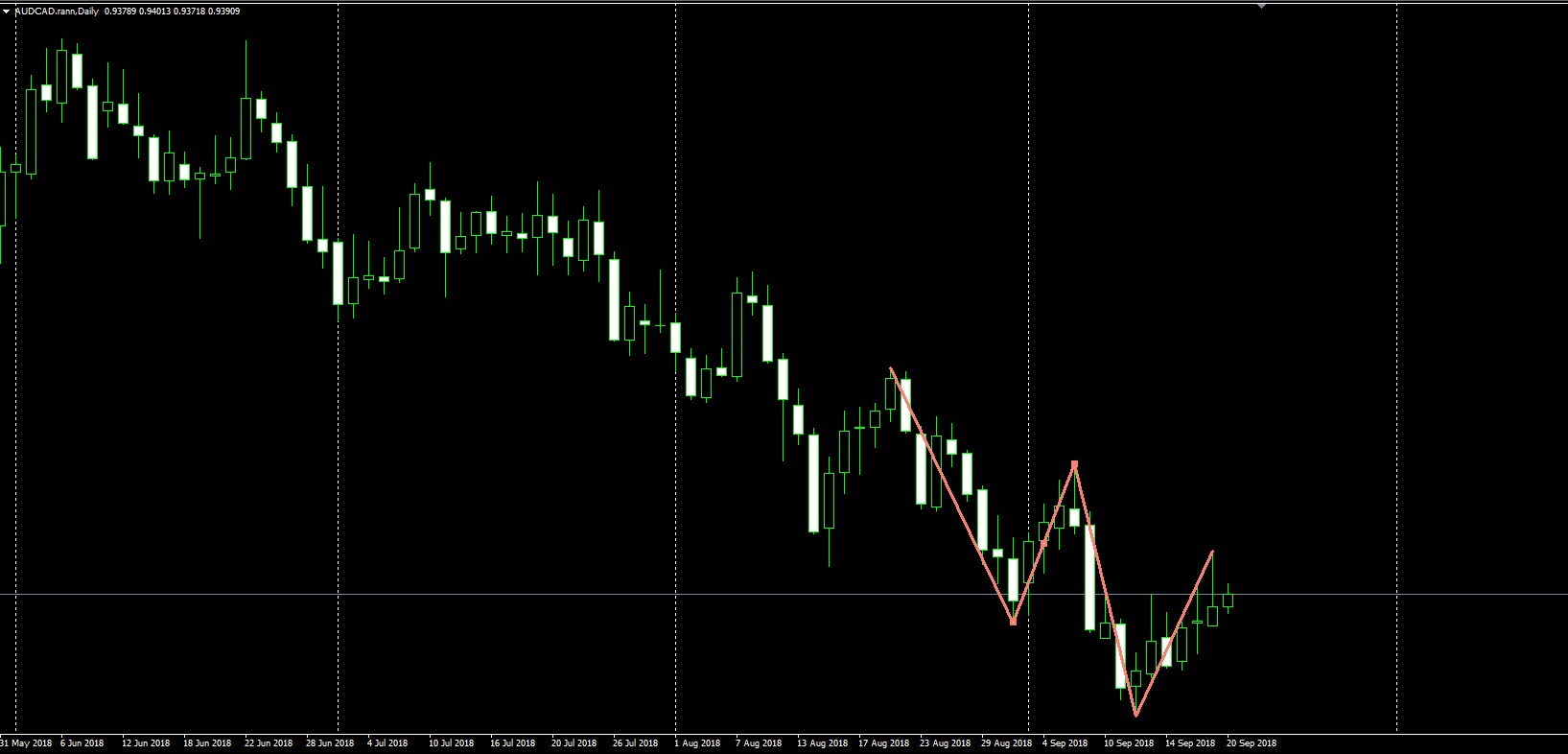1568x754 pixels.
Task: Open the chart menu triangle beside AUDCAD title
Action: point(7,12)
